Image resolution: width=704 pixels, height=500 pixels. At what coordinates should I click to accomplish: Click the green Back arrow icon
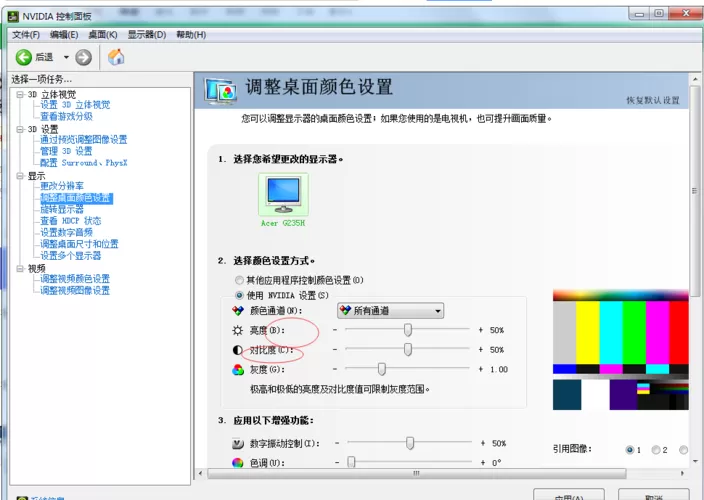(x=23, y=57)
